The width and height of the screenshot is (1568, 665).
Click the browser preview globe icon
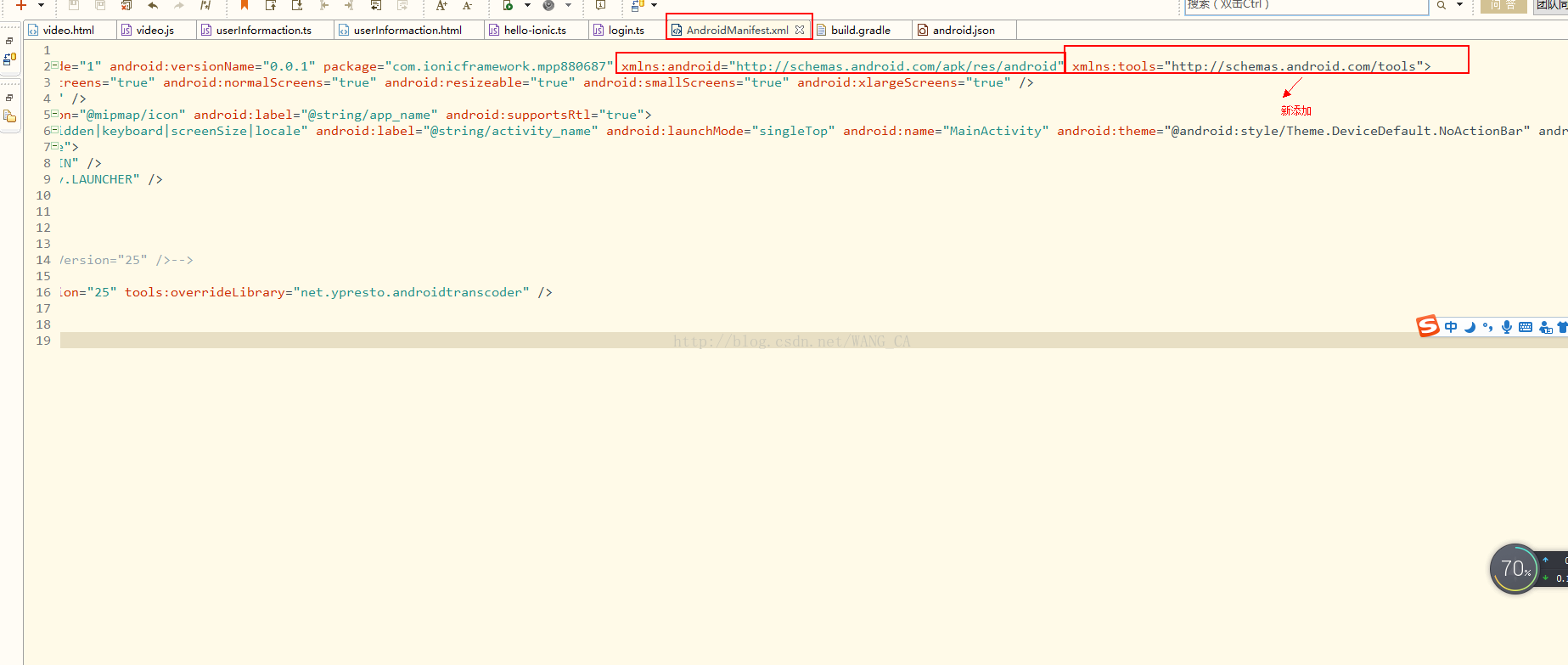tap(548, 5)
